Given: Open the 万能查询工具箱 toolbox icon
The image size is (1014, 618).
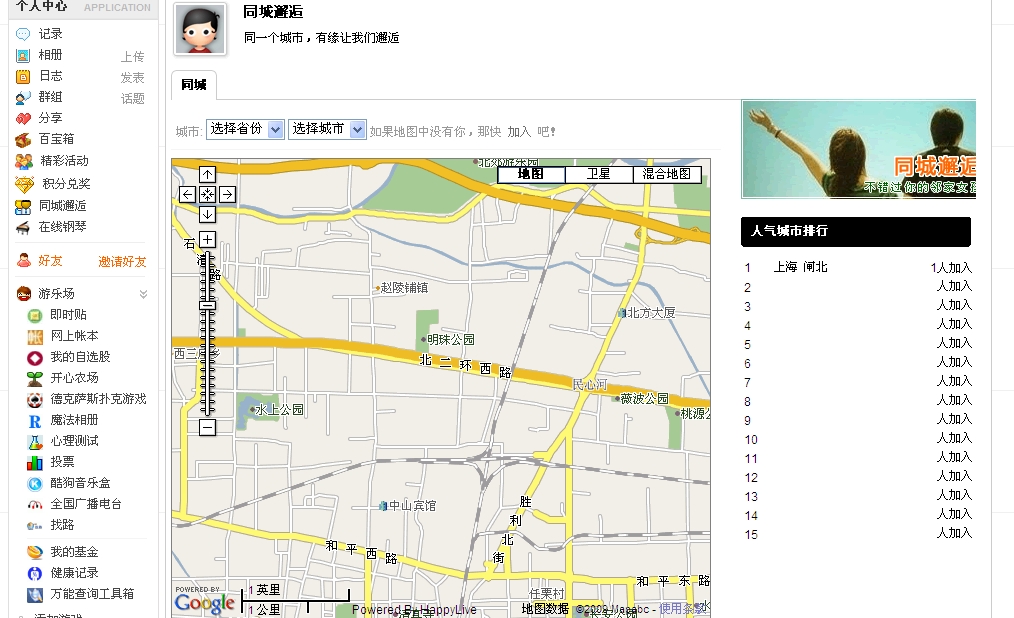Looking at the screenshot, I should [34, 594].
